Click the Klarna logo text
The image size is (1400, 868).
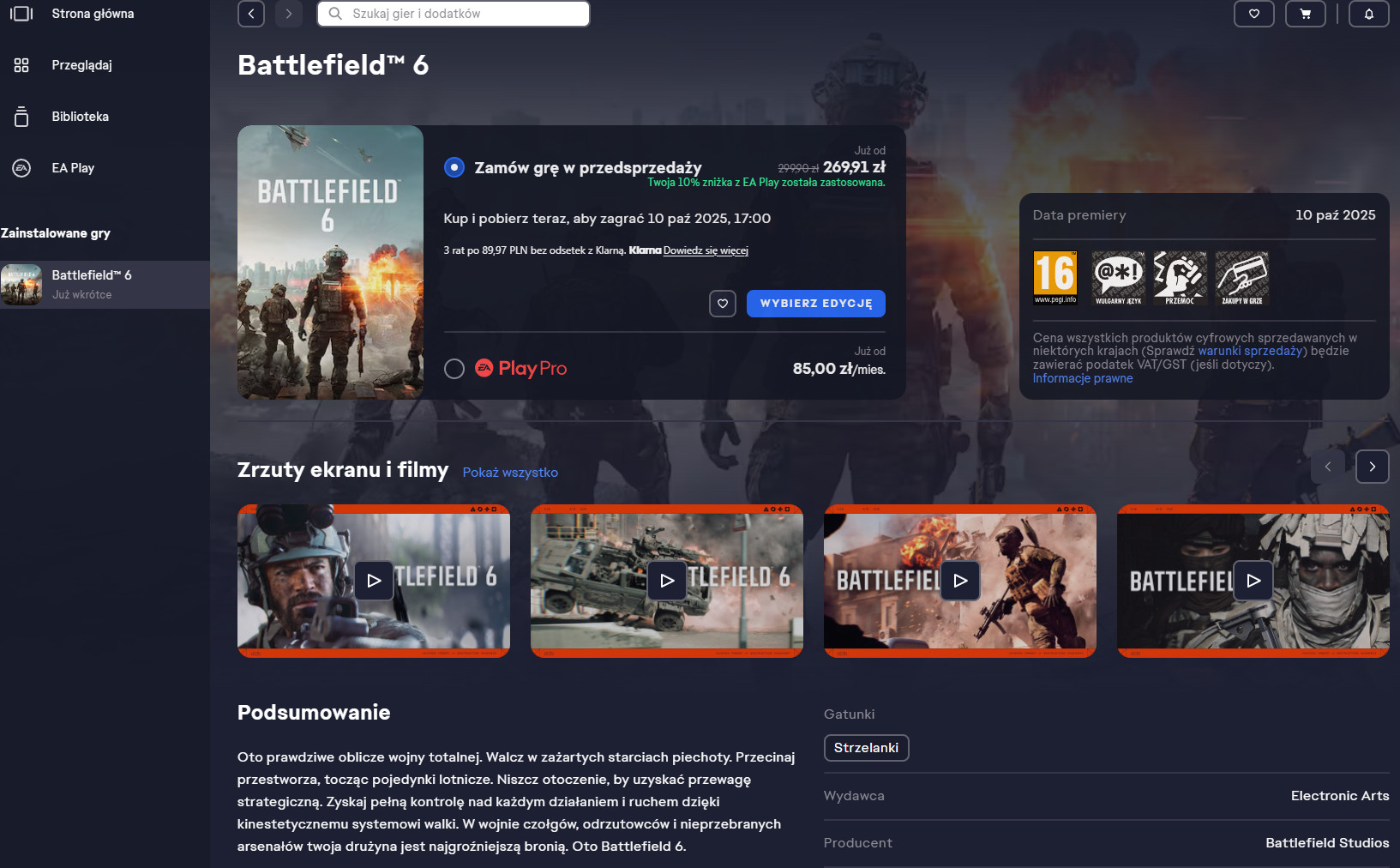point(645,250)
